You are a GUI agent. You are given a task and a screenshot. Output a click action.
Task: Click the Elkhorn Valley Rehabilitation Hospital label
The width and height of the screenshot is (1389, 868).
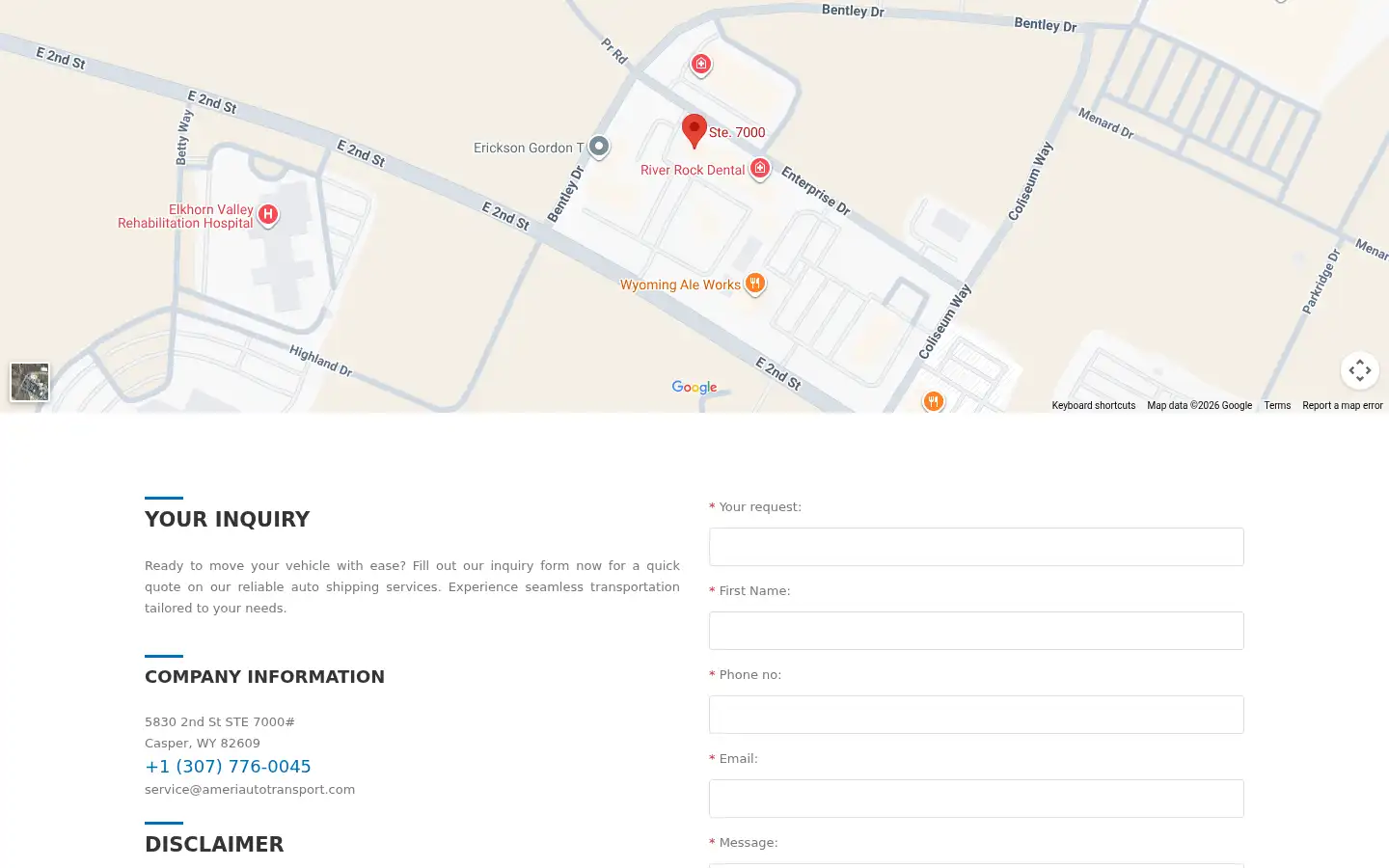point(186,216)
